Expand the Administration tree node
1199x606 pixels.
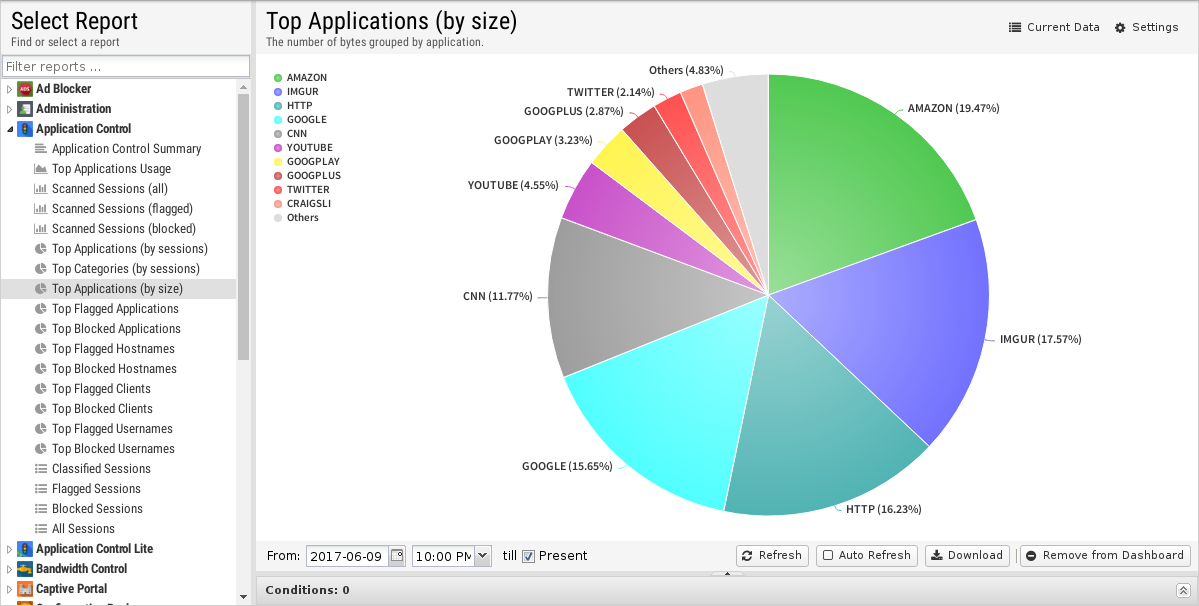pos(9,109)
